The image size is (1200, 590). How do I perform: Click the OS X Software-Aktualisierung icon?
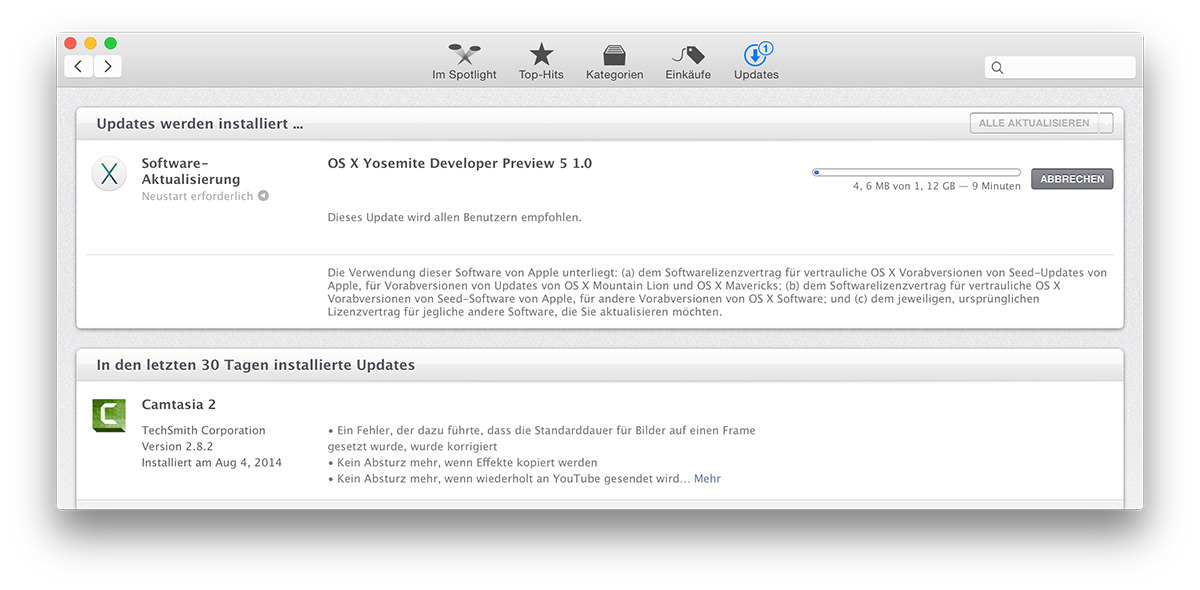pos(109,174)
